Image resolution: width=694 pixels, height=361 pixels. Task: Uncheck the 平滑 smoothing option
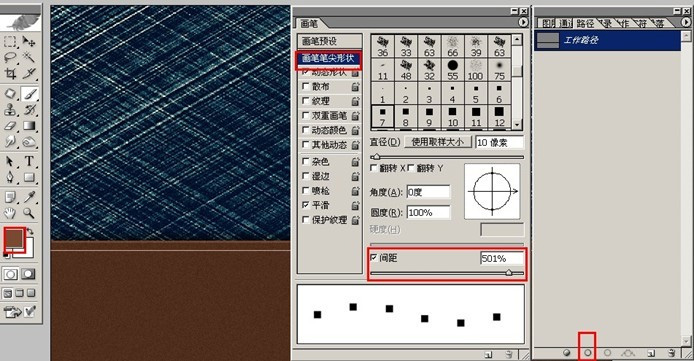(x=305, y=205)
